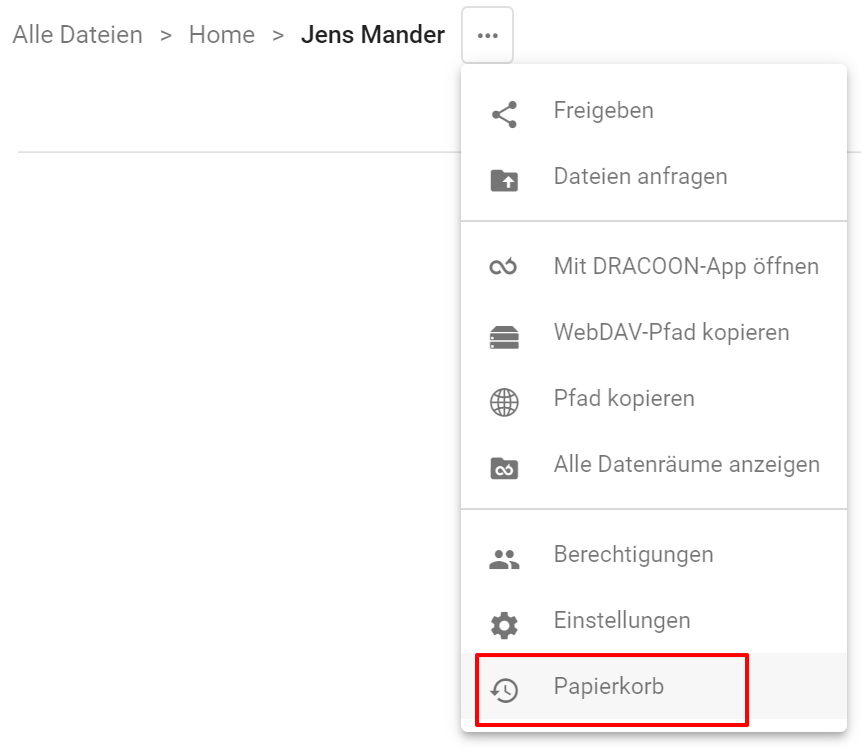Choose WebDAV-Pfad kopieren
Viewport: 861px width, 750px height.
point(653,332)
